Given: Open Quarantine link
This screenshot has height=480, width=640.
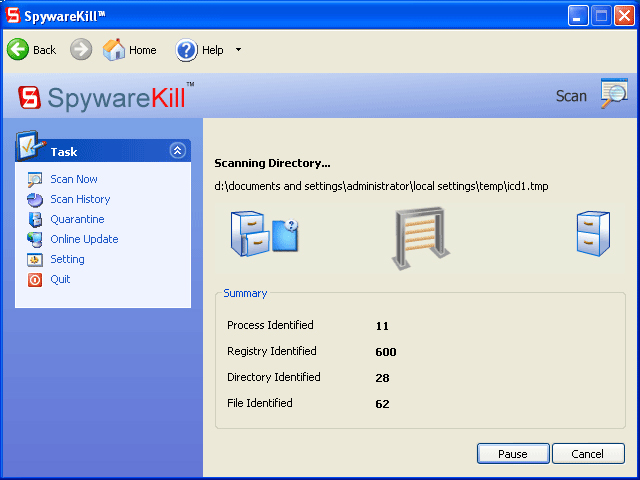Looking at the screenshot, I should point(78,219).
